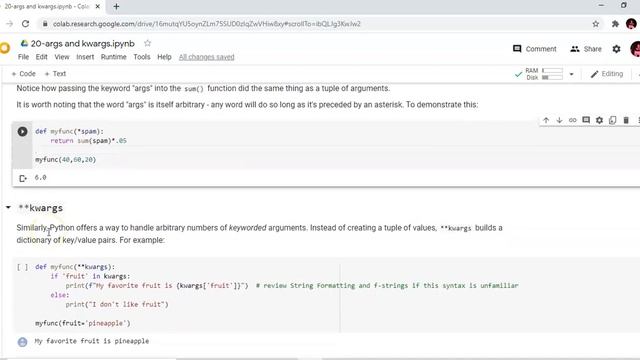Open cell settings gear in cell toolbar
Screen dimensions: 640x360
click(x=599, y=120)
